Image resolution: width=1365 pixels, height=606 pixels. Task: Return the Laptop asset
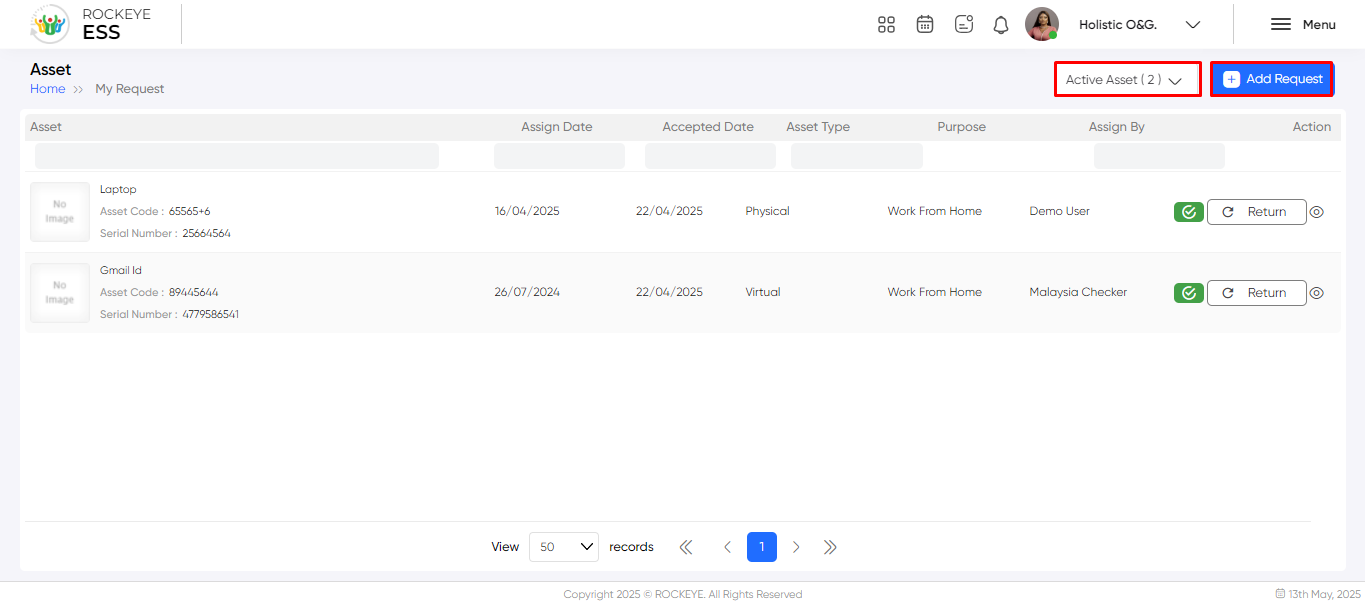click(1256, 212)
